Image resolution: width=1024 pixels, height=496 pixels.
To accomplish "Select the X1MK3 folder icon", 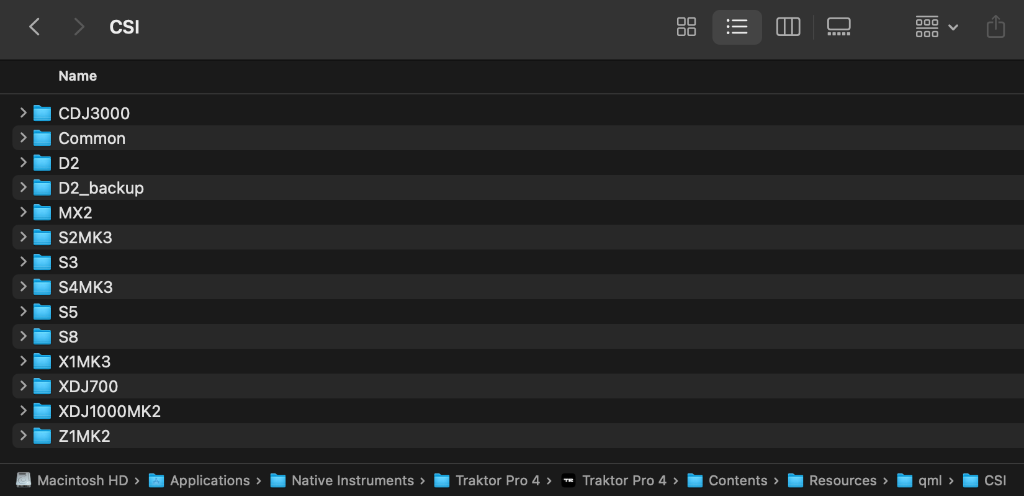I will click(42, 362).
